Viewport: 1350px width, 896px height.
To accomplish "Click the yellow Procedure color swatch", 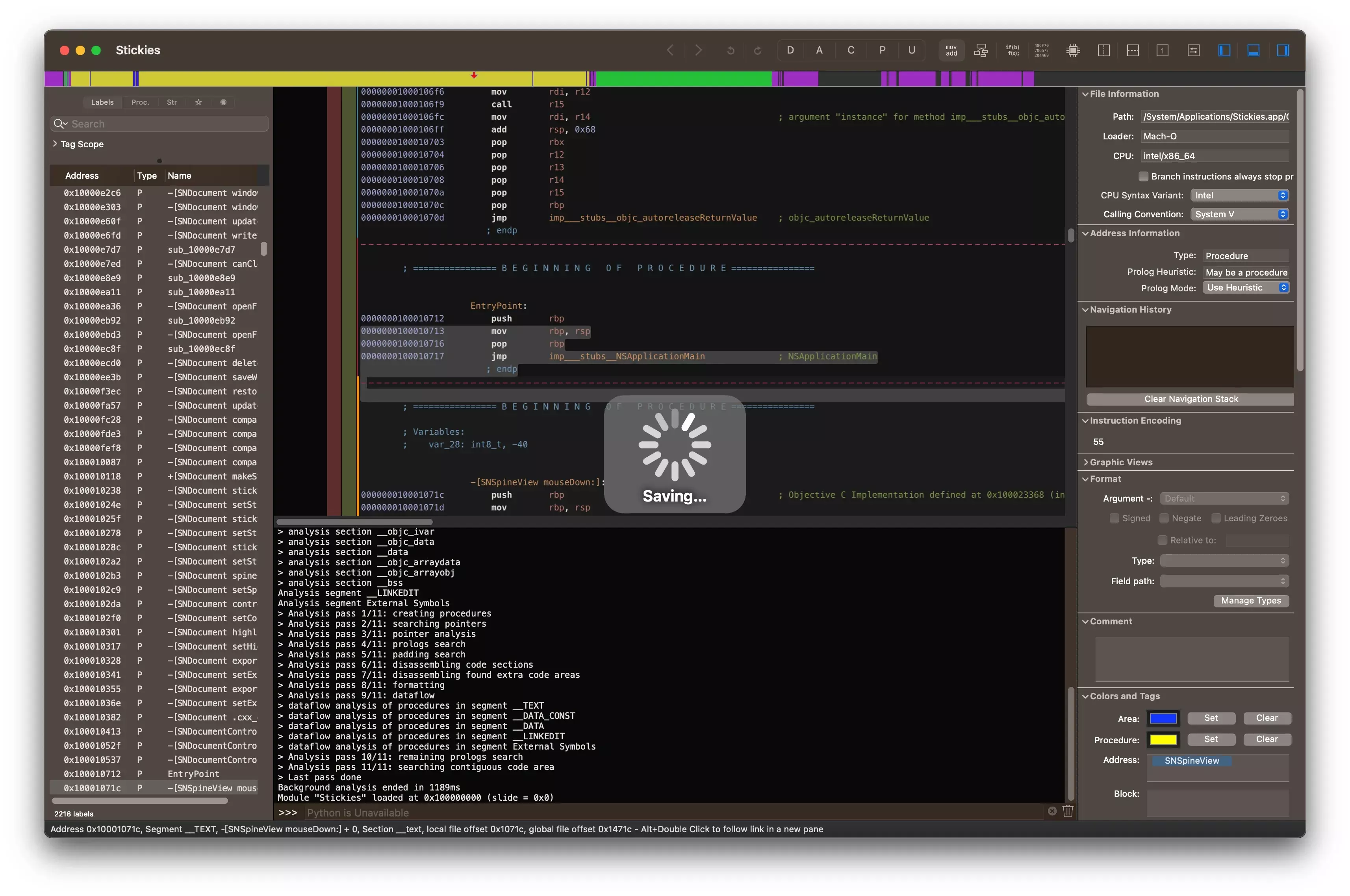I will coord(1163,739).
